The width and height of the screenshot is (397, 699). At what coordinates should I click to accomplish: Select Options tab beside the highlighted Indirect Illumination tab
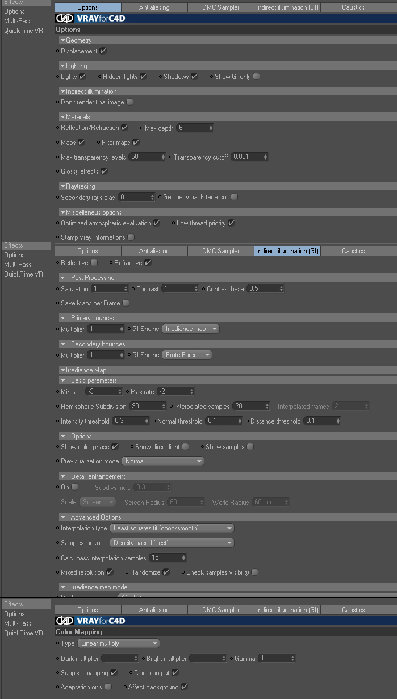pyautogui.click(x=88, y=251)
